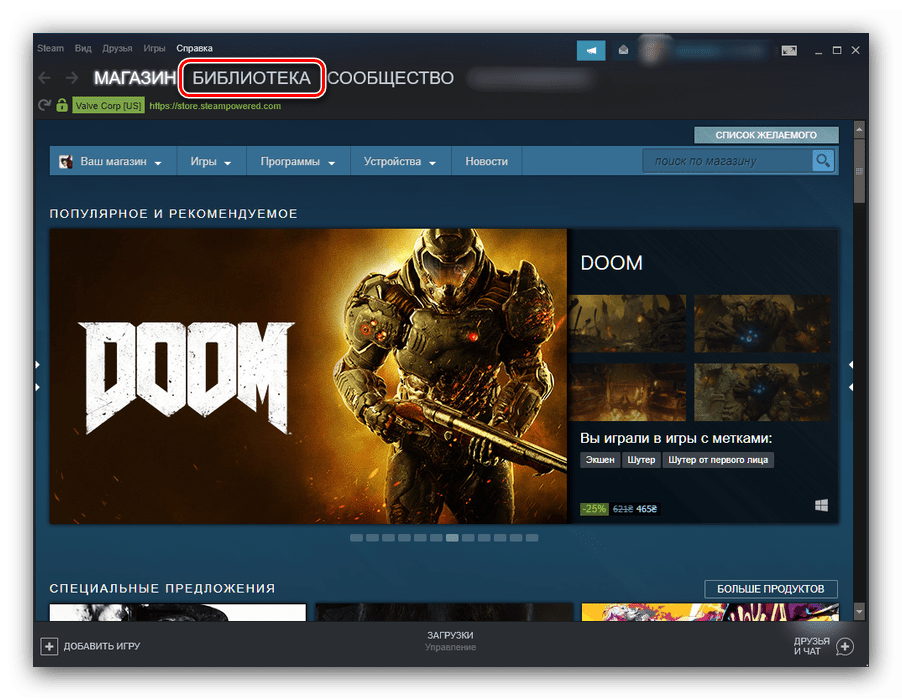The width and height of the screenshot is (902, 700).
Task: Click the vertical scrollbar thumb
Action: pos(859,170)
